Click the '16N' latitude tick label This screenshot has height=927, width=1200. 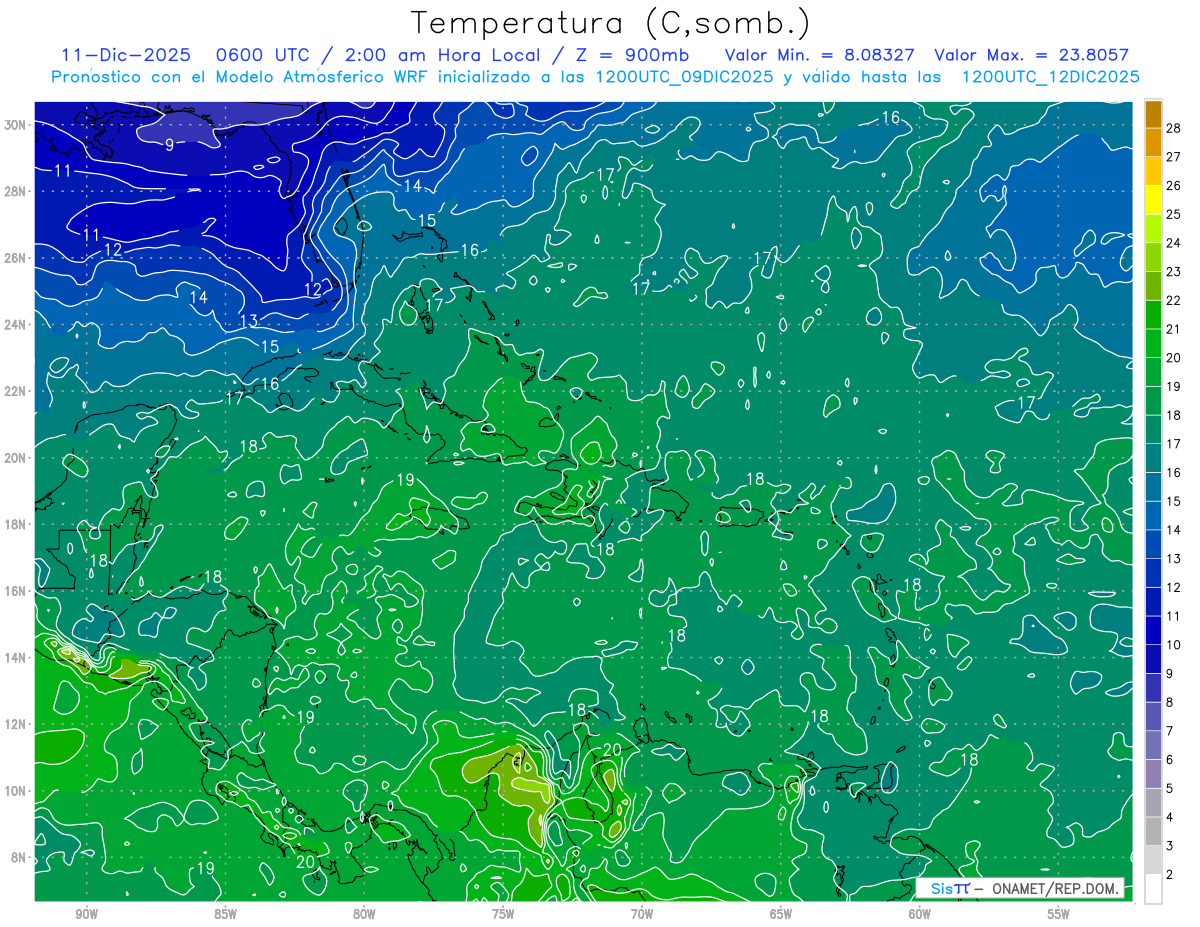[16, 591]
